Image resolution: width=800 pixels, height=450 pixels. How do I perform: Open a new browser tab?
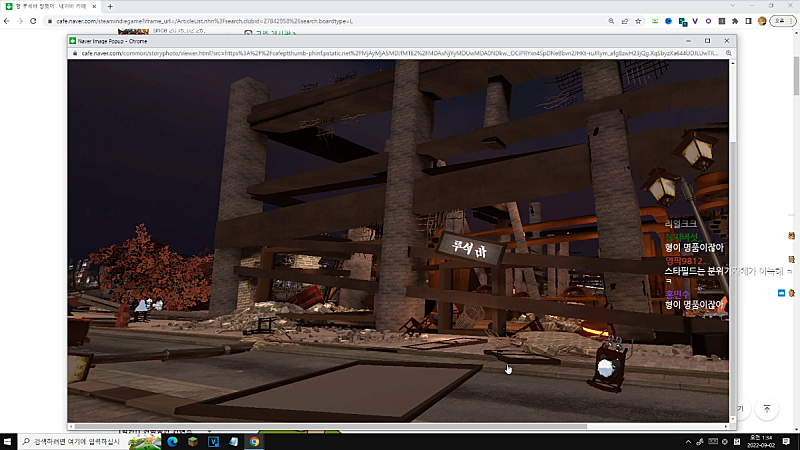[110, 7]
